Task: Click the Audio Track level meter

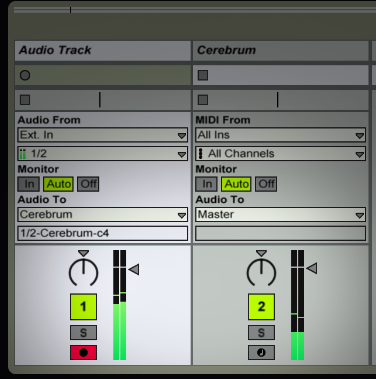Action: pyautogui.click(x=120, y=305)
